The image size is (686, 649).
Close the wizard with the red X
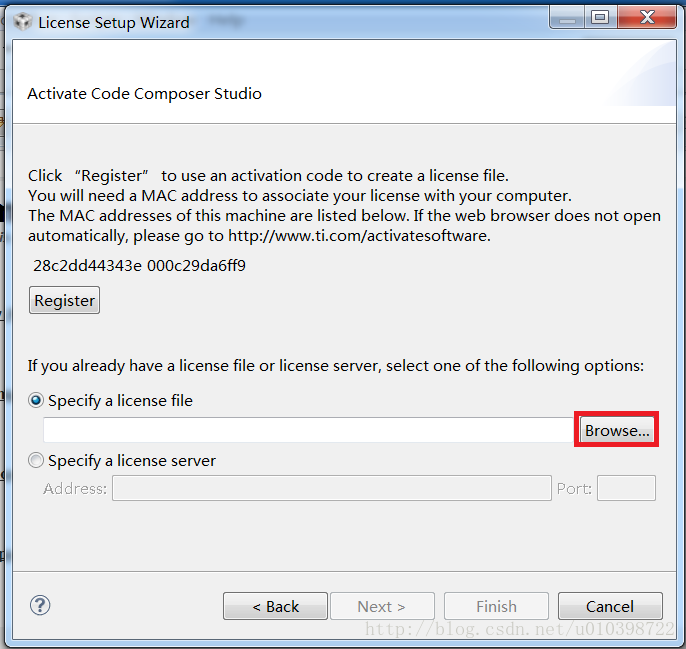tap(647, 18)
